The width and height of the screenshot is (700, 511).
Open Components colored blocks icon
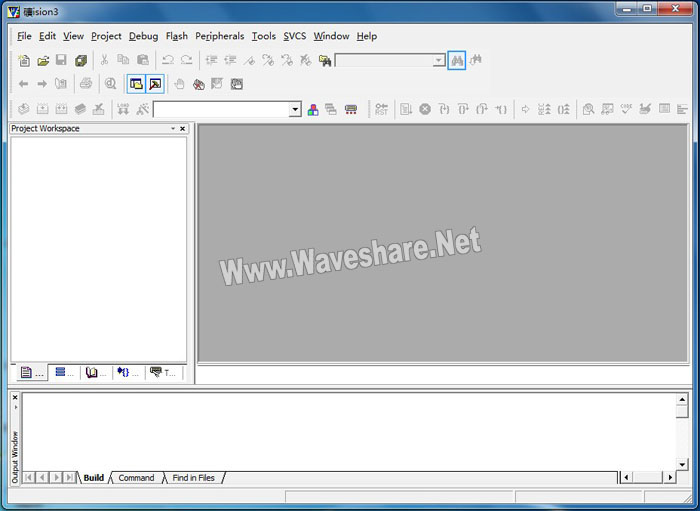(313, 109)
